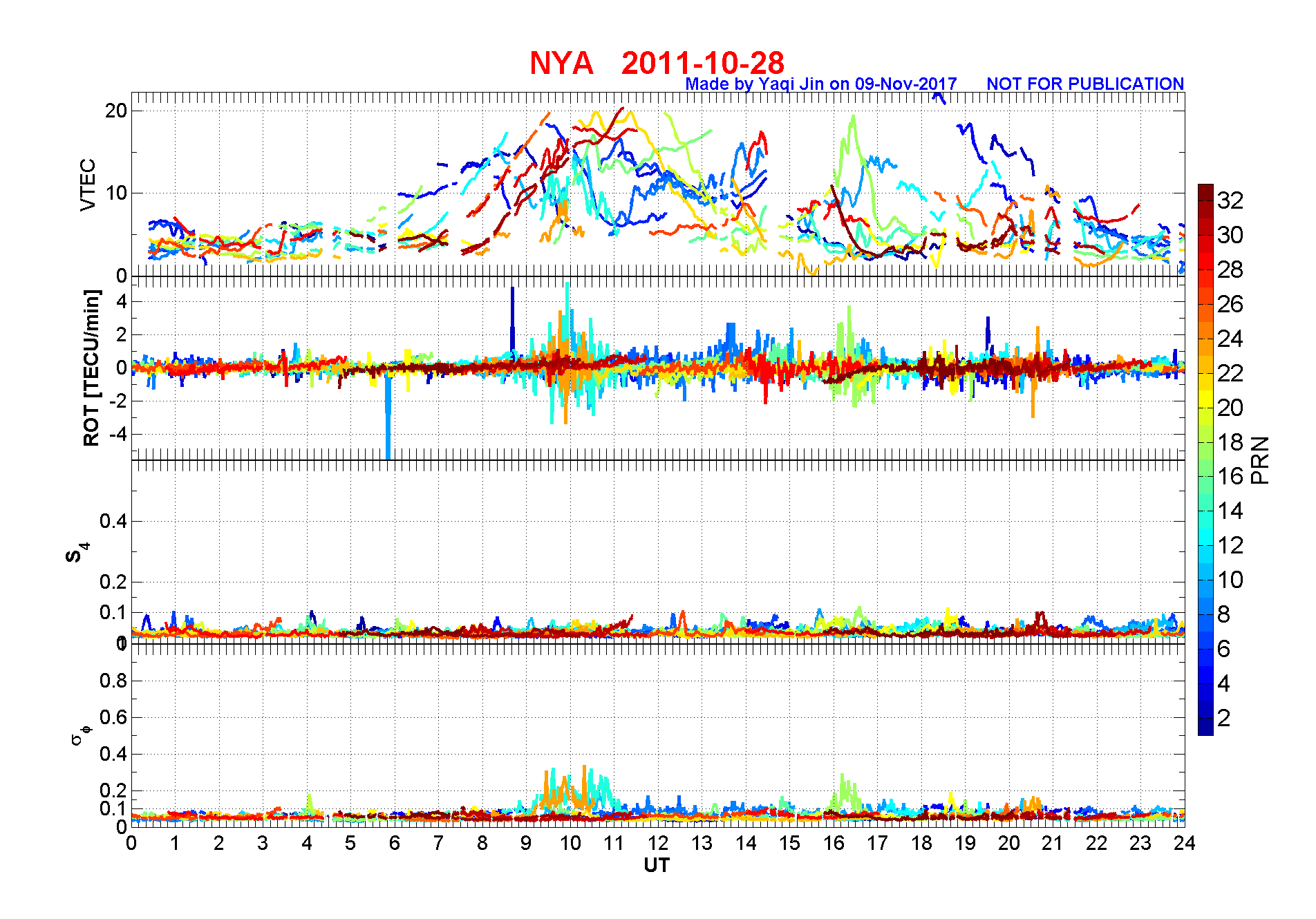Click the UT axis tick label "3"

(x=263, y=843)
